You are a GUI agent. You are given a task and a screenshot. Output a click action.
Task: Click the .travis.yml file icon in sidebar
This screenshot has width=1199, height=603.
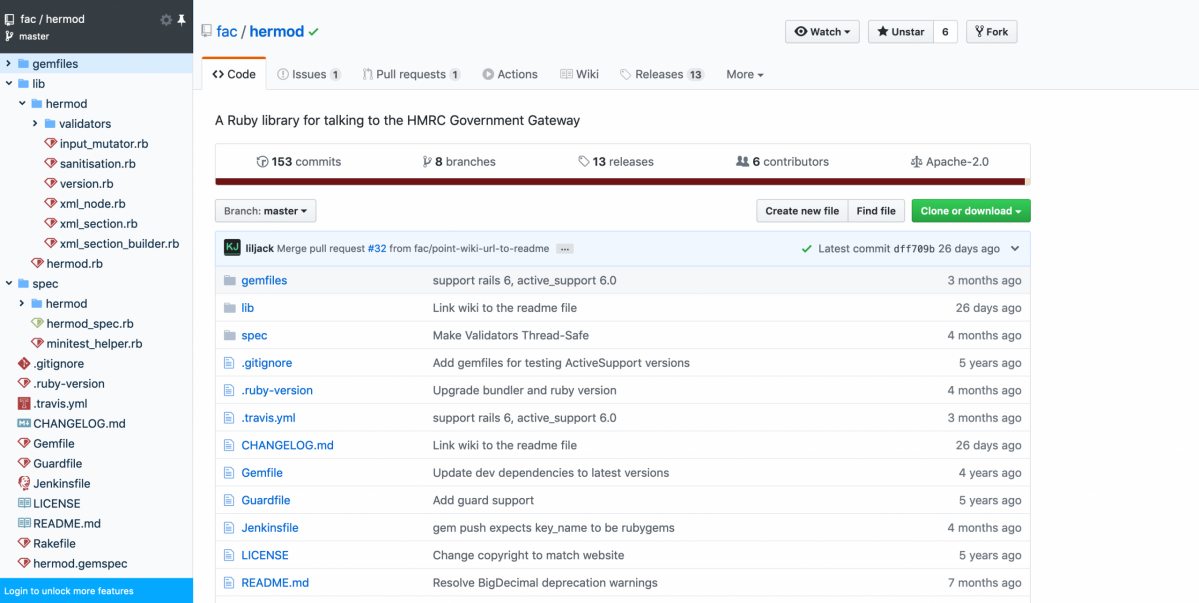24,403
